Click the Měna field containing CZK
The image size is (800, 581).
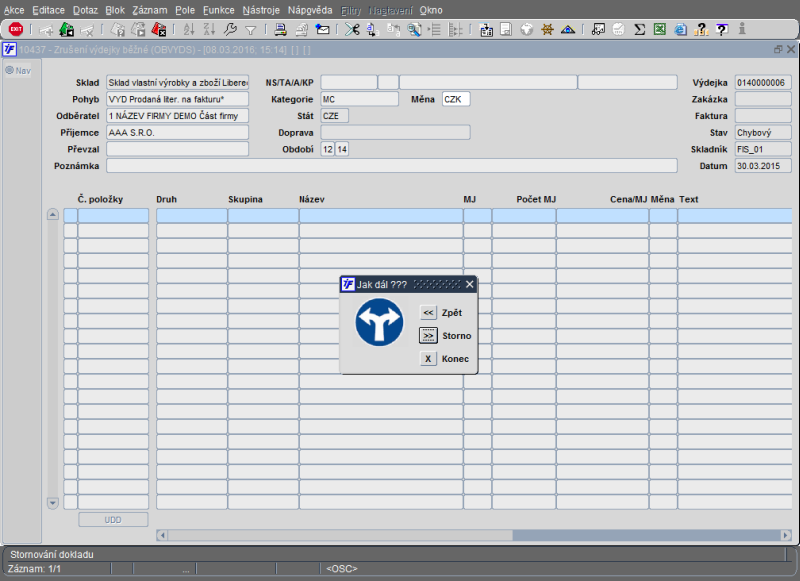[x=455, y=99]
